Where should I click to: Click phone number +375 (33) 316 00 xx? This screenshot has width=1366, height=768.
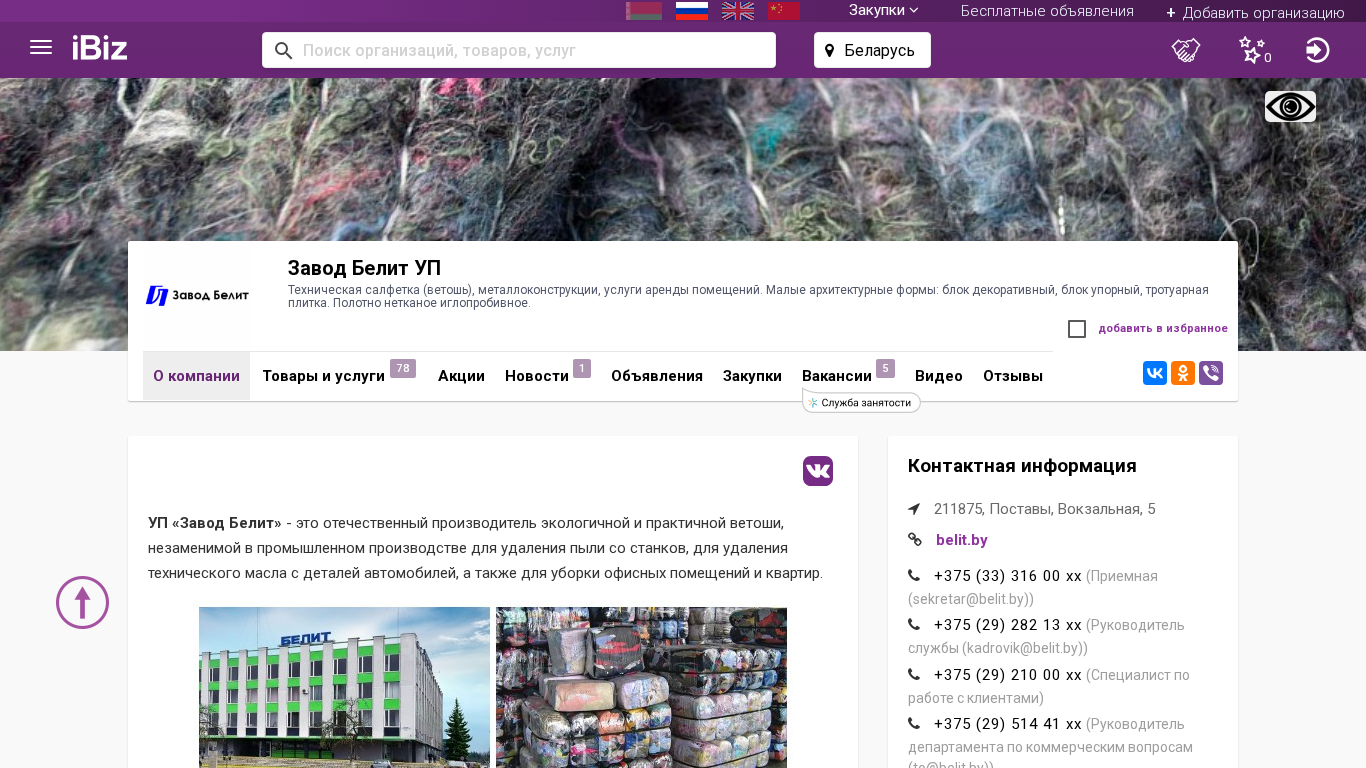pyautogui.click(x=1008, y=576)
